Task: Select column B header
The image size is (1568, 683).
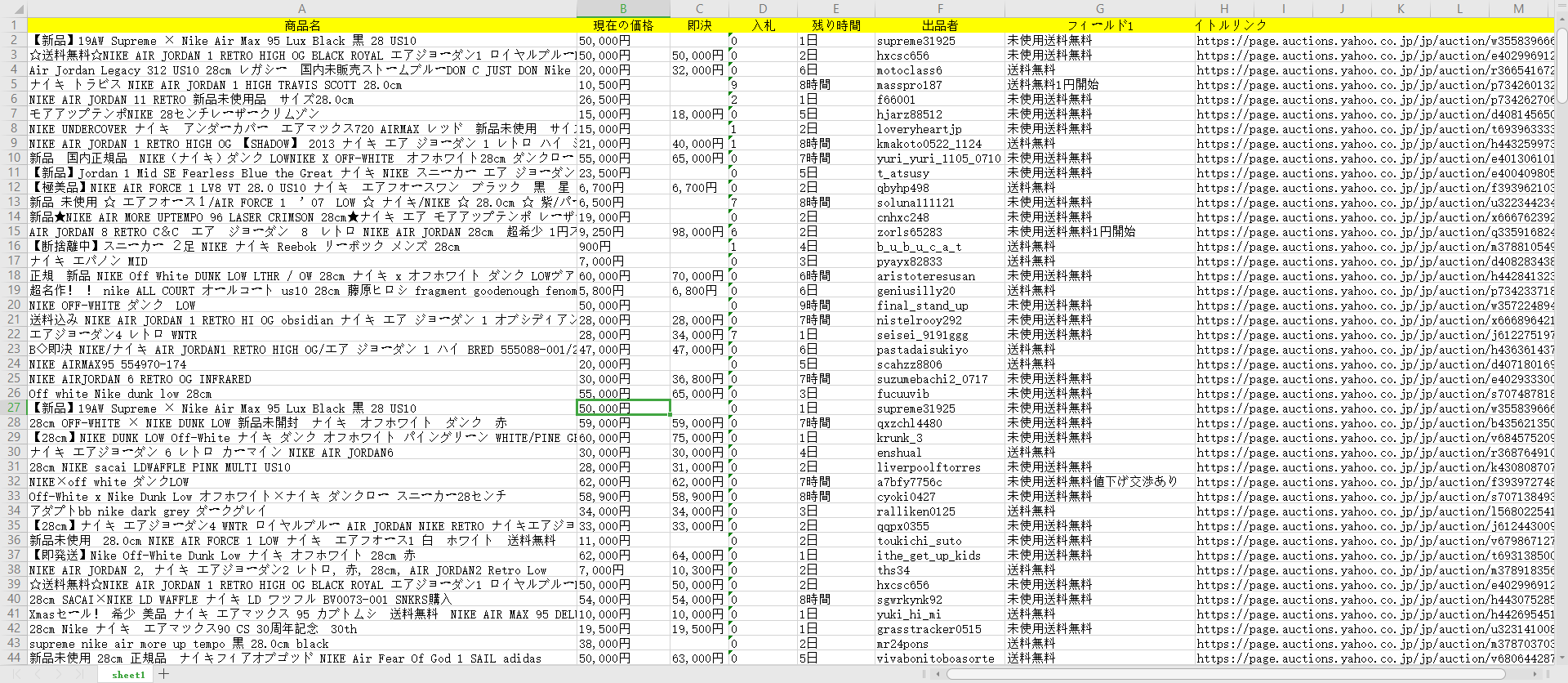Action: pyautogui.click(x=623, y=9)
